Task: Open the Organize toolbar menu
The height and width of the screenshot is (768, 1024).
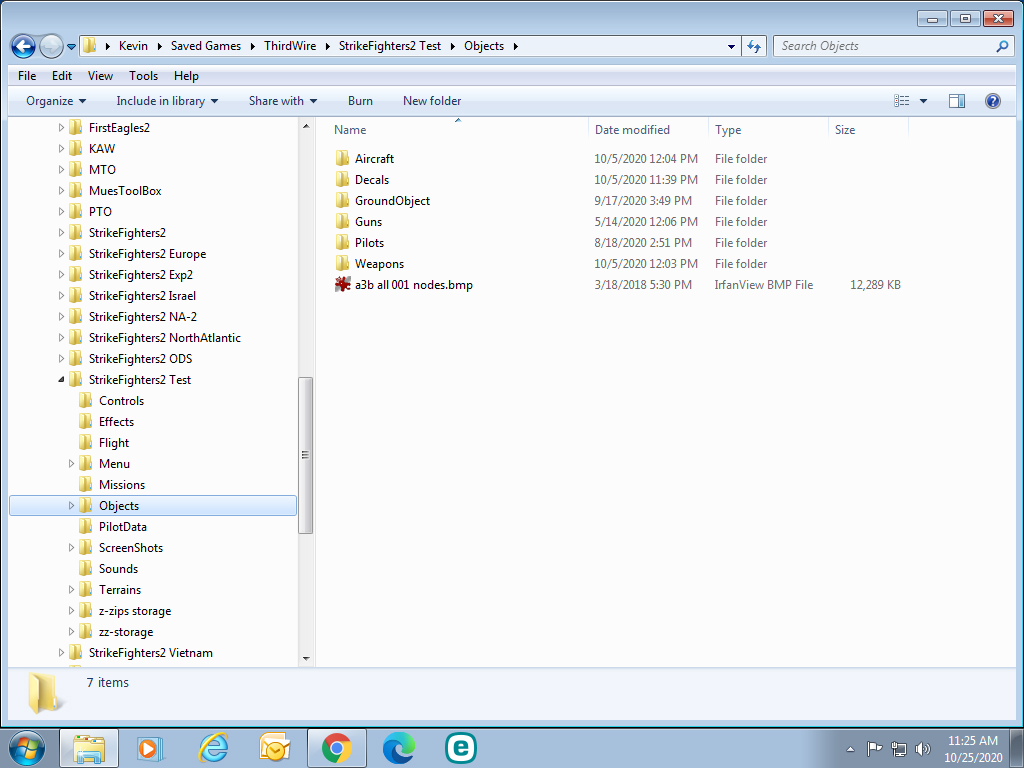Action: (x=56, y=101)
